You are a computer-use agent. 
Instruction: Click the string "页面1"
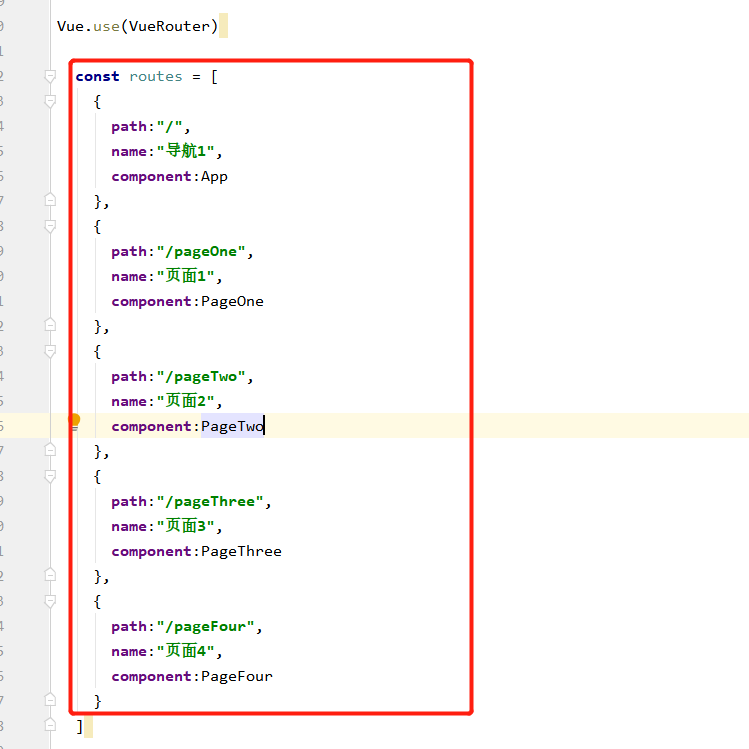click(185, 276)
